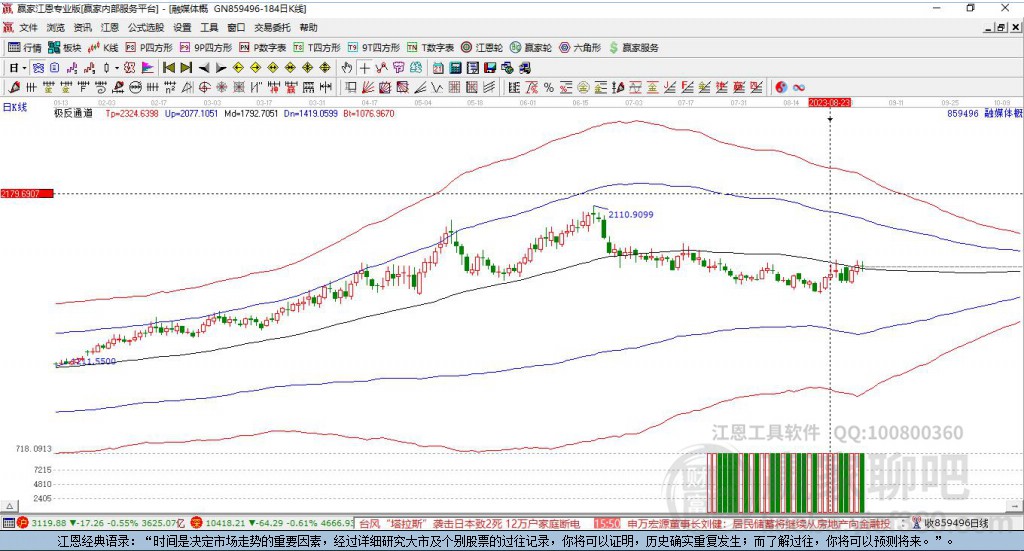Screen dimensions: 1024x551
Task: Click the arrow button at bottom-right of chart
Action: (1015, 506)
